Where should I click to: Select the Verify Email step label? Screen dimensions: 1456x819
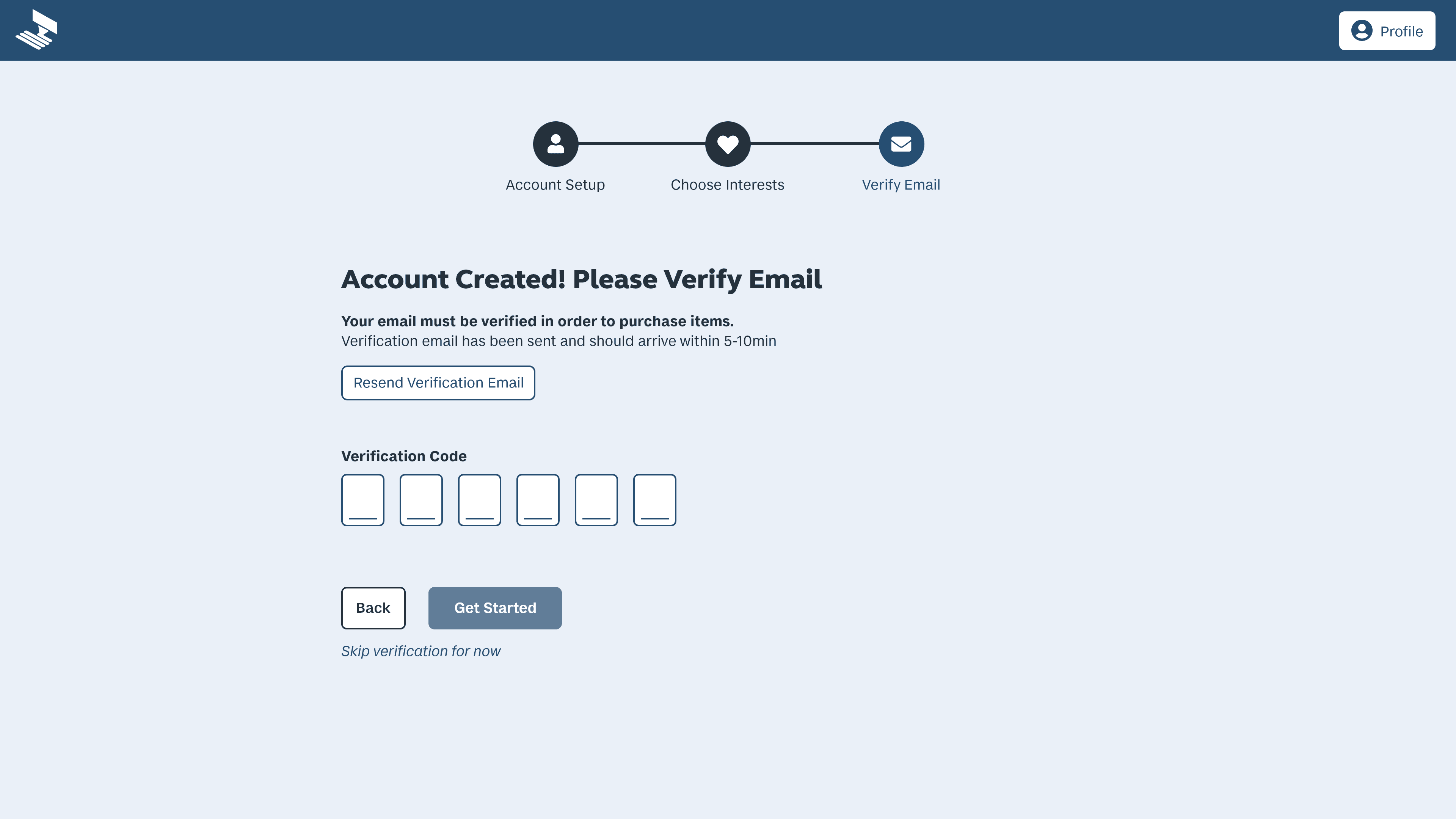tap(901, 184)
